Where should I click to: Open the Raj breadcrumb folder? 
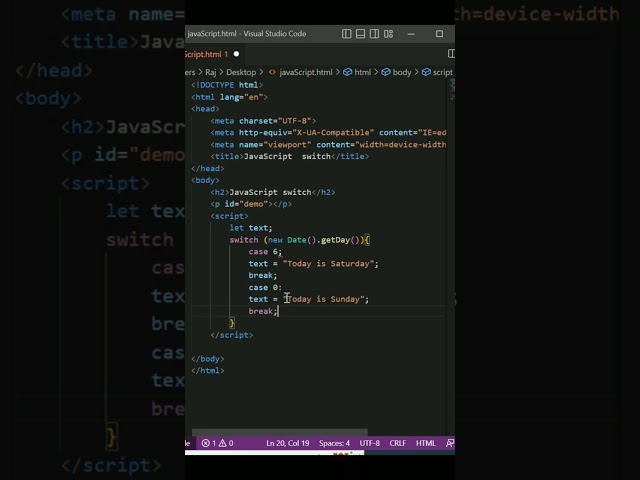(x=211, y=72)
